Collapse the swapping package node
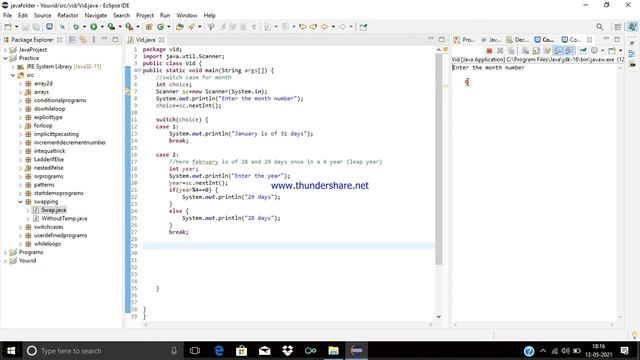This screenshot has width=640, height=360. [20, 202]
